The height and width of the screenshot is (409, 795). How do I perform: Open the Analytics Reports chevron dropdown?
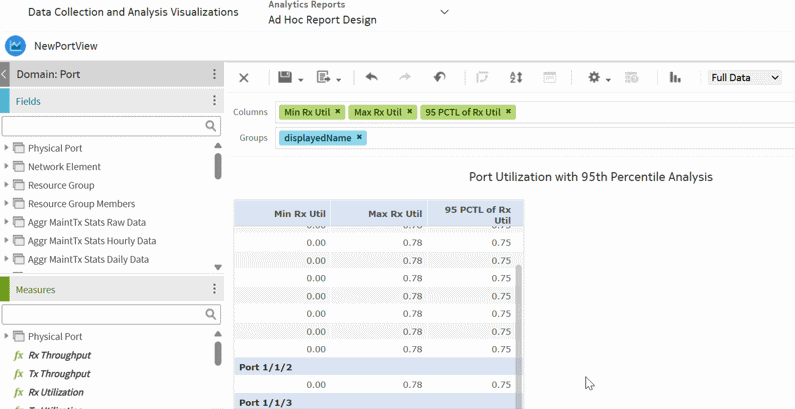click(445, 12)
